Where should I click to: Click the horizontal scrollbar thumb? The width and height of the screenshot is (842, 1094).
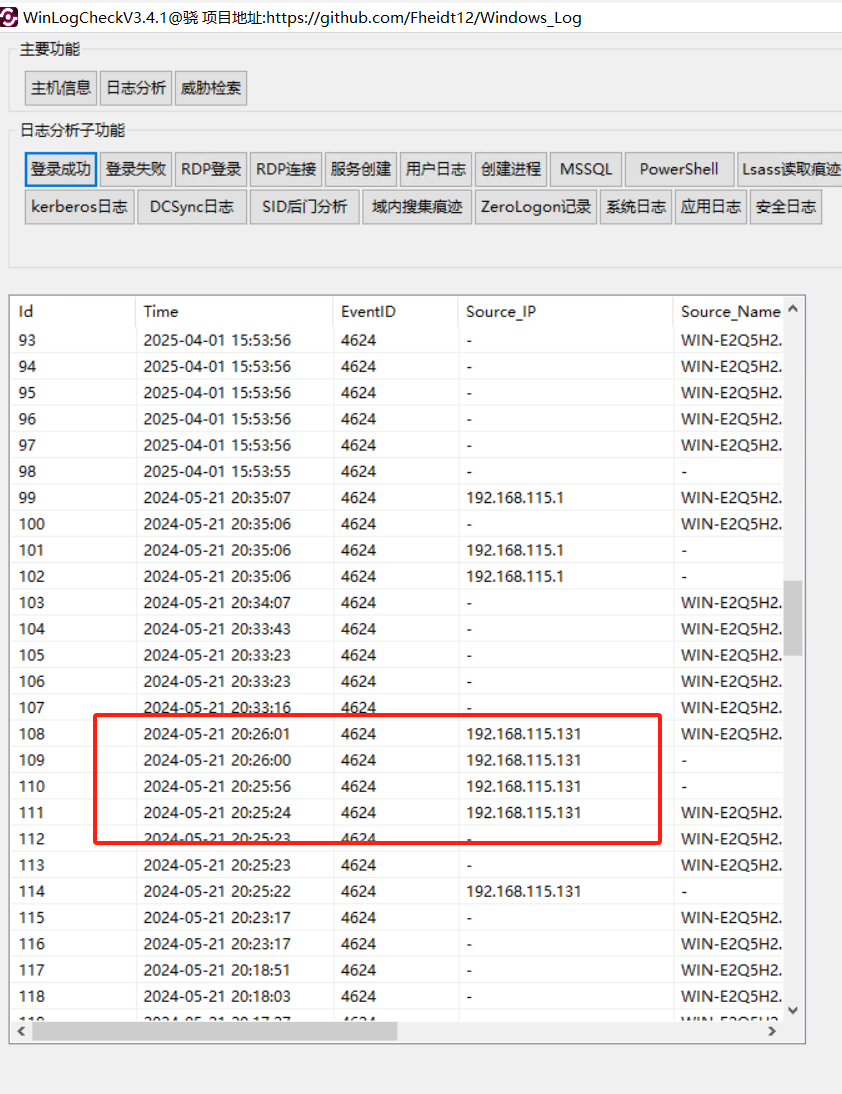point(215,1031)
